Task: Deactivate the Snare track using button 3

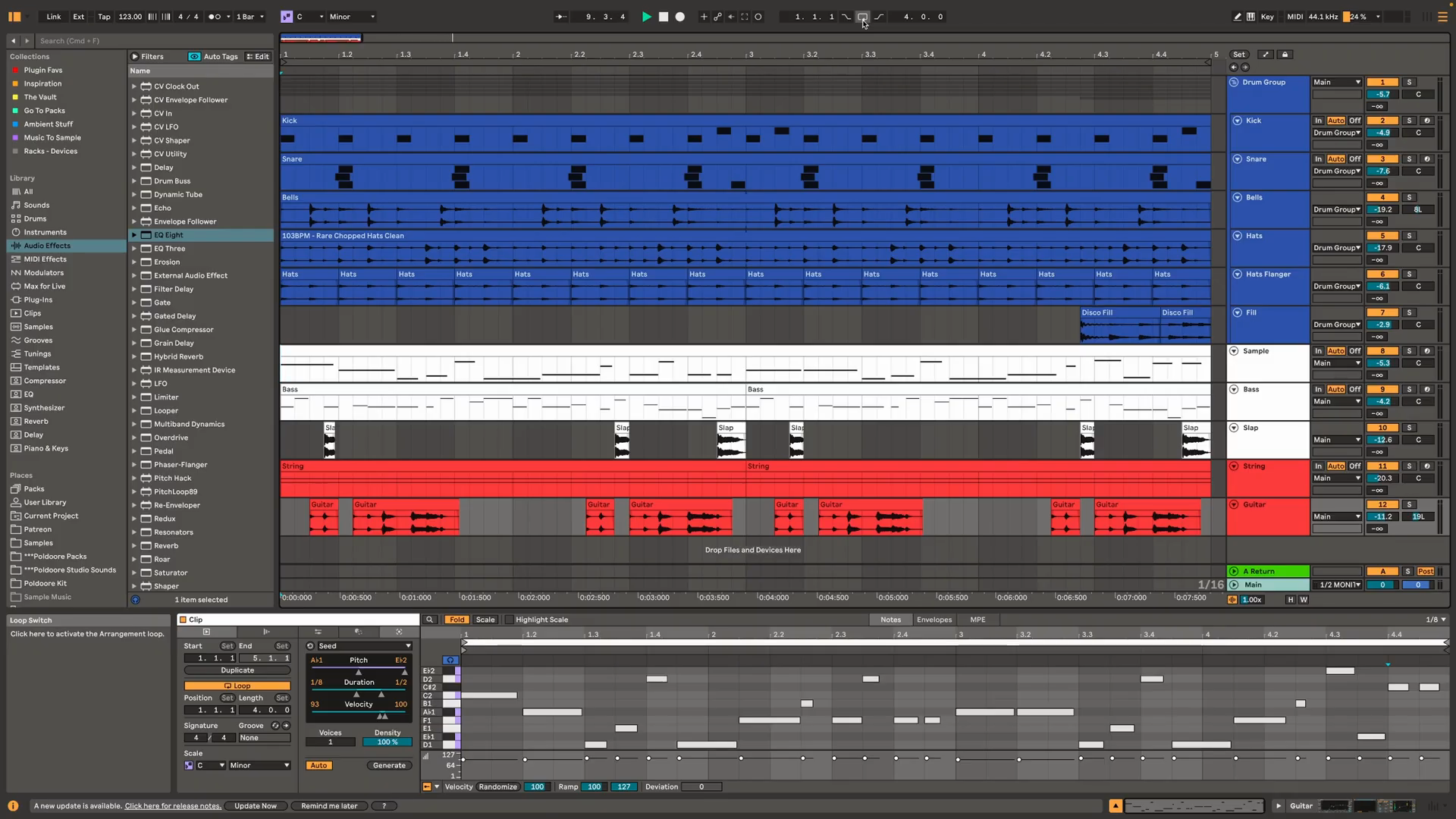Action: [x=1382, y=159]
